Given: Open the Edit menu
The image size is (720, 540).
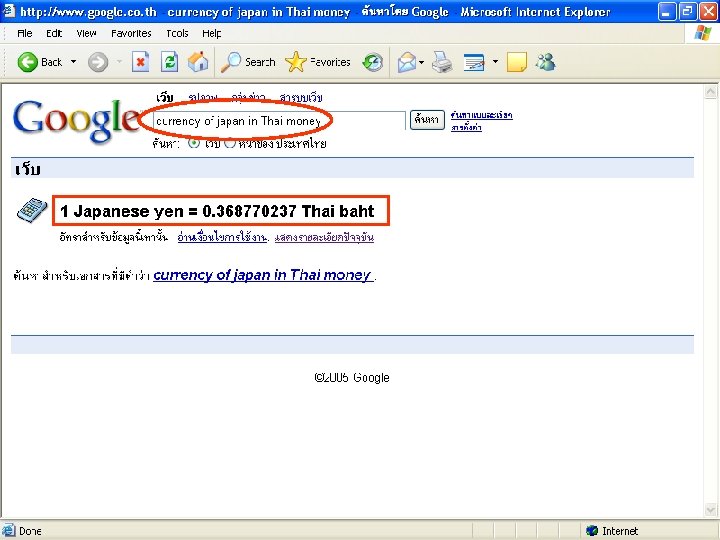Looking at the screenshot, I should tap(54, 34).
